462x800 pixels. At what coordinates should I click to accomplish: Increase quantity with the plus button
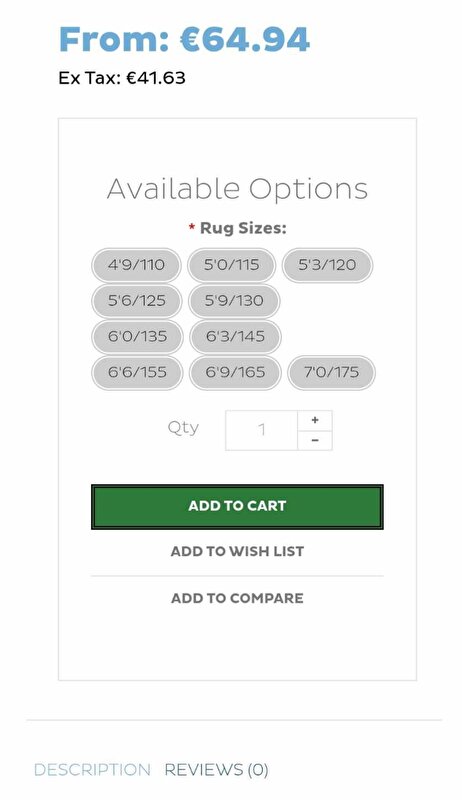coord(315,420)
